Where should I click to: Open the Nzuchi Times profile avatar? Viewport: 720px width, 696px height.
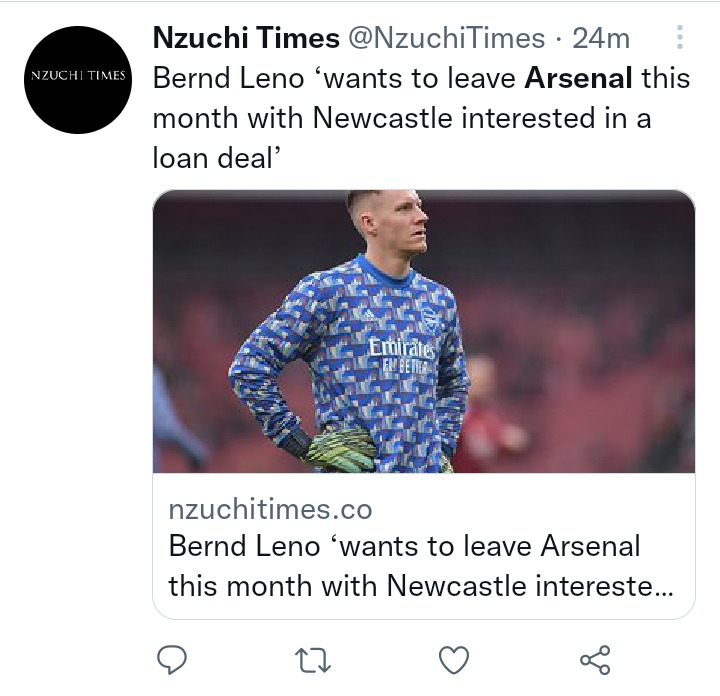(x=78, y=80)
